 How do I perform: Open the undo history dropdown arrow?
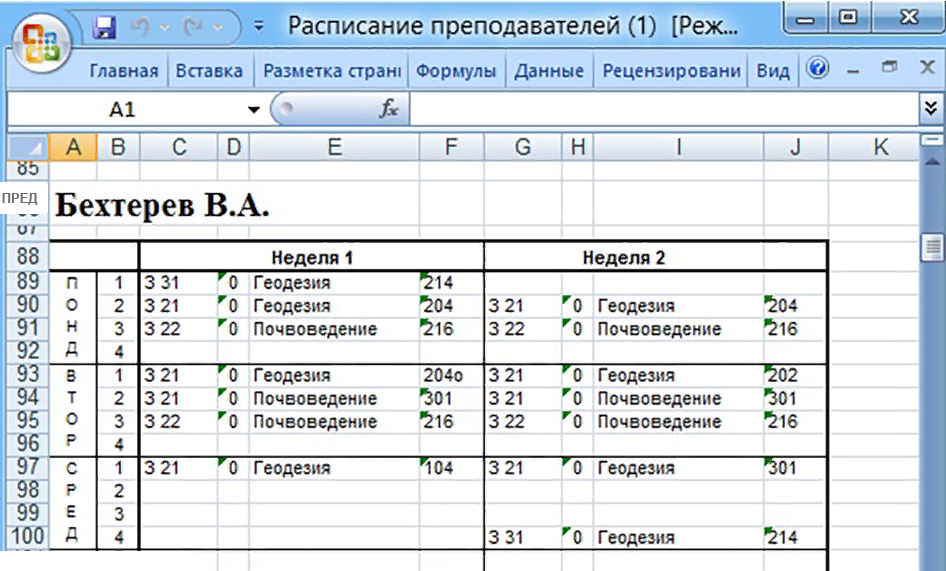(165, 27)
